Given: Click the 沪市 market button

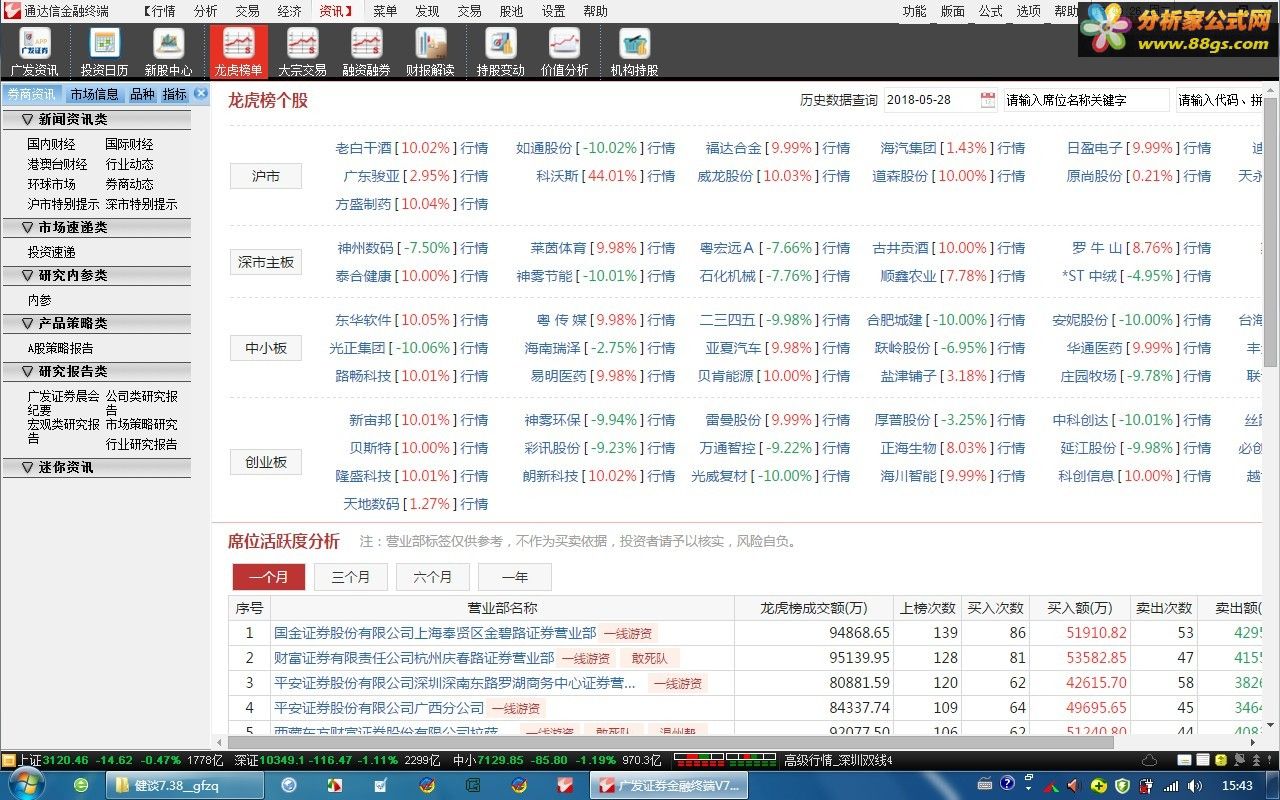Looking at the screenshot, I should 266,176.
